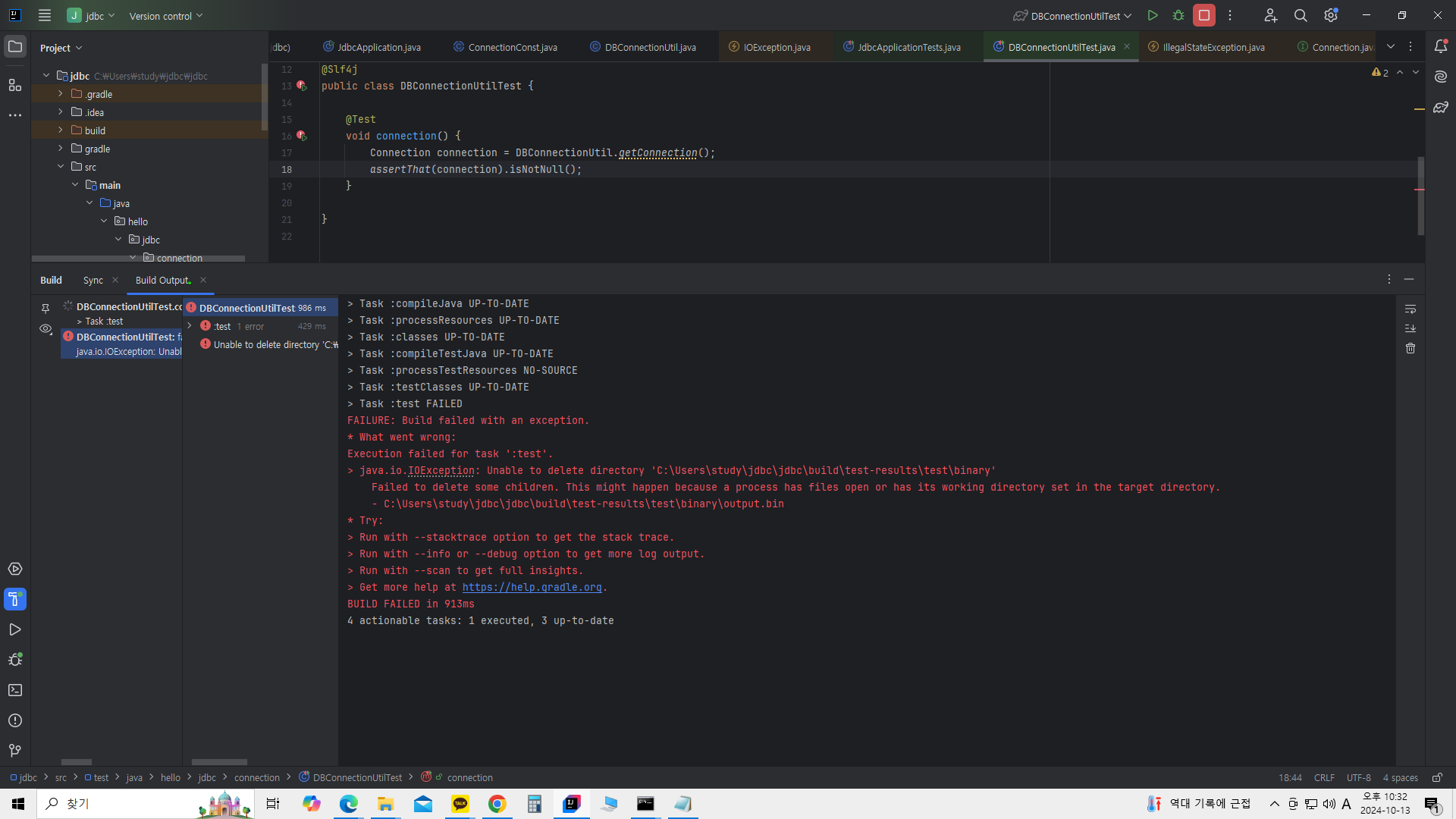The width and height of the screenshot is (1456, 819).
Task: Switch to DBConnectionUtil.java tab
Action: tap(642, 47)
